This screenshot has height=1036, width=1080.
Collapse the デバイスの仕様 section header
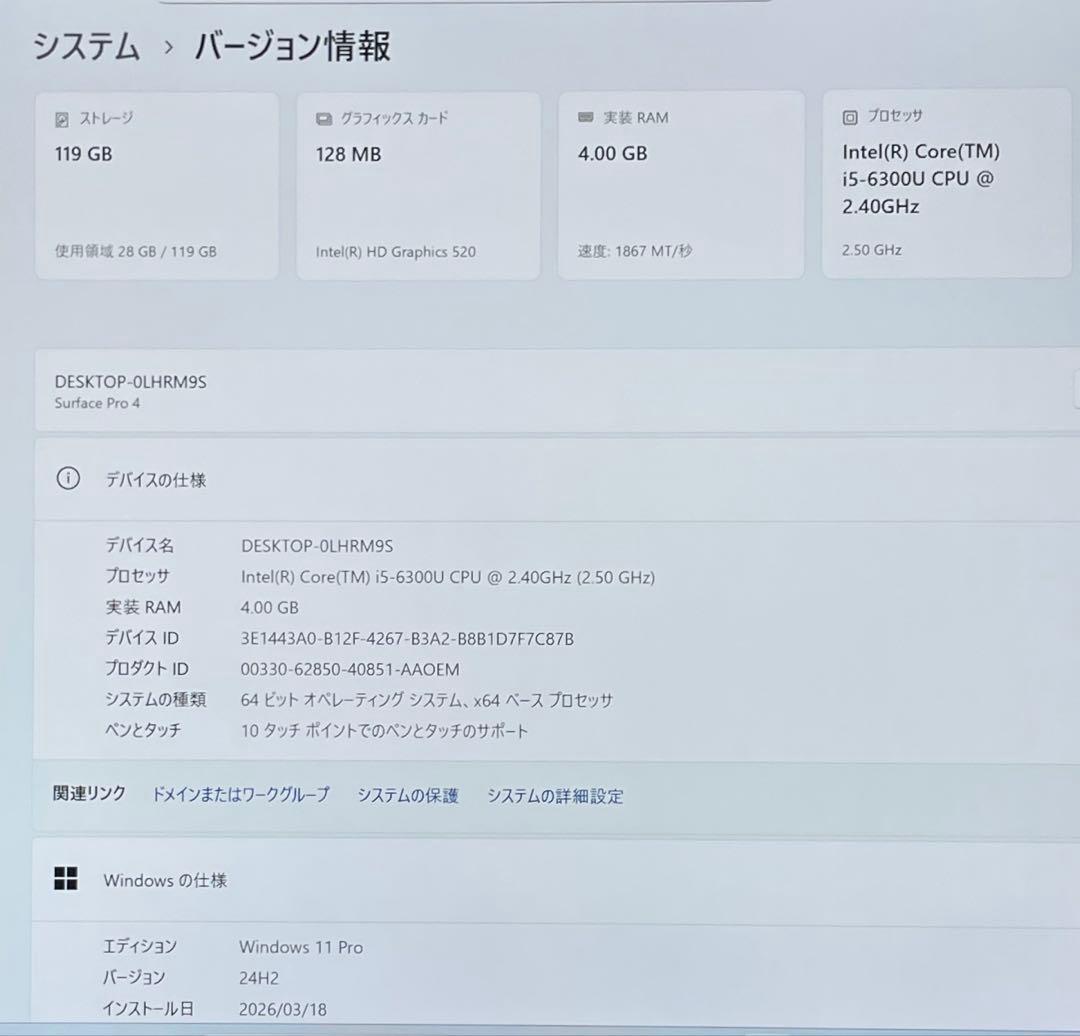[x=557, y=479]
